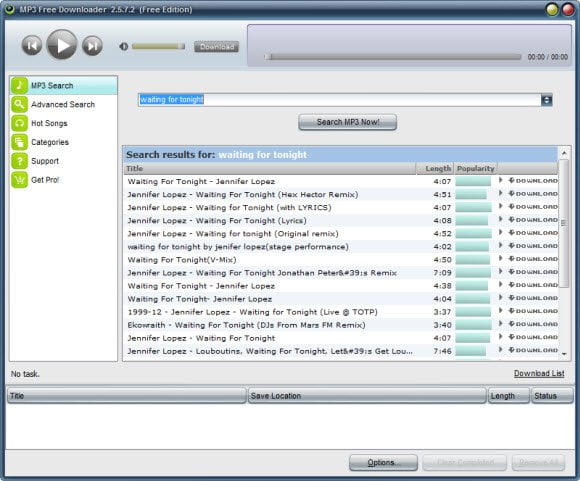Skip to next track
580x481 pixels.
coord(92,46)
